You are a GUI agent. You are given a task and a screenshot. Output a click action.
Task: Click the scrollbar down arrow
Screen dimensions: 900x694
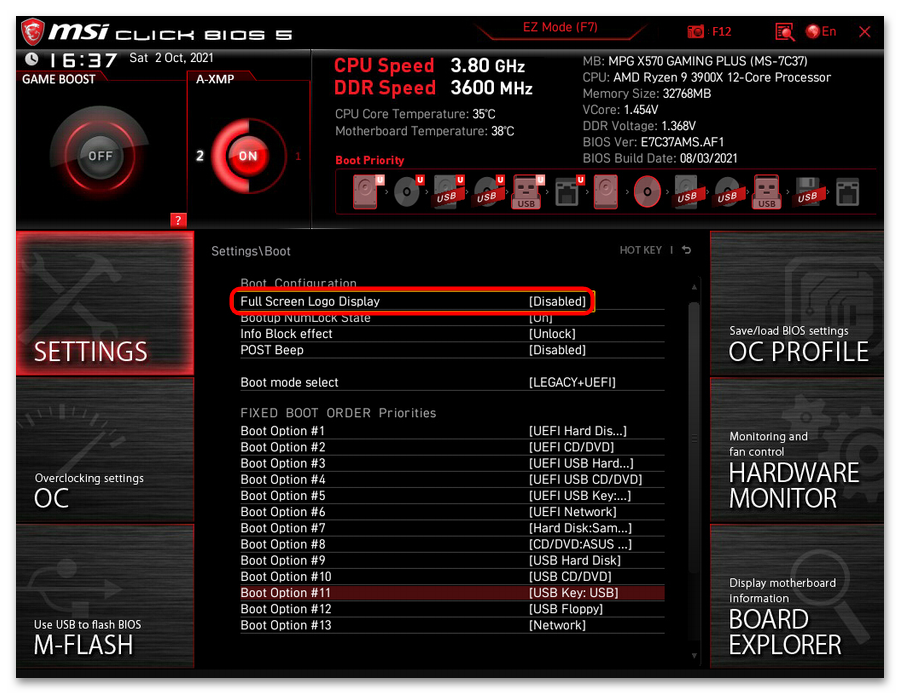coord(694,655)
